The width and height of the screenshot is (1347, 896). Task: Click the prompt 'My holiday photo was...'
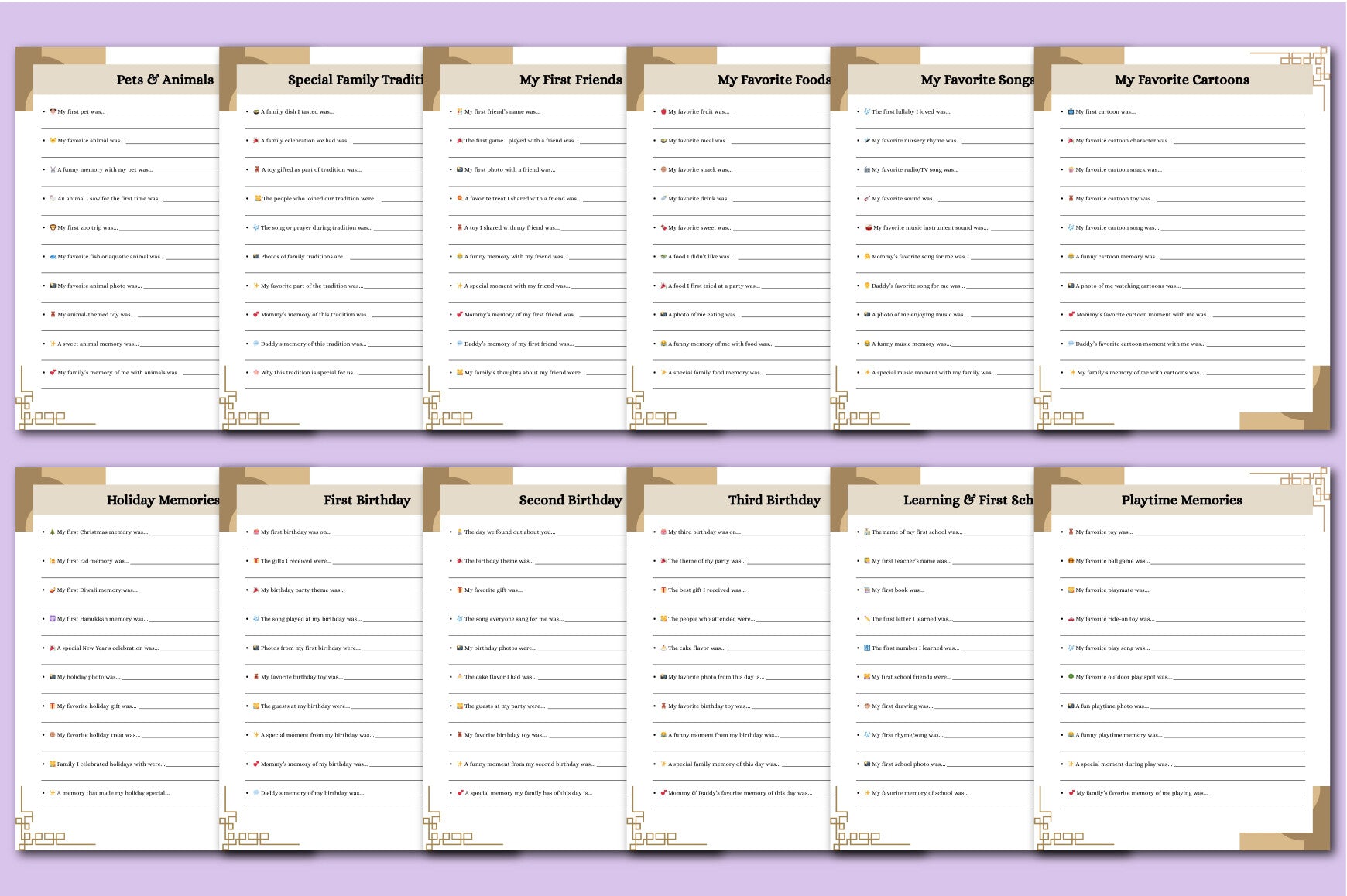[88, 677]
